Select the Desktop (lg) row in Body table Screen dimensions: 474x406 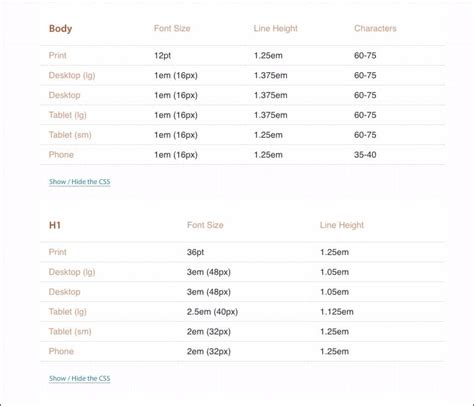pyautogui.click(x=242, y=75)
